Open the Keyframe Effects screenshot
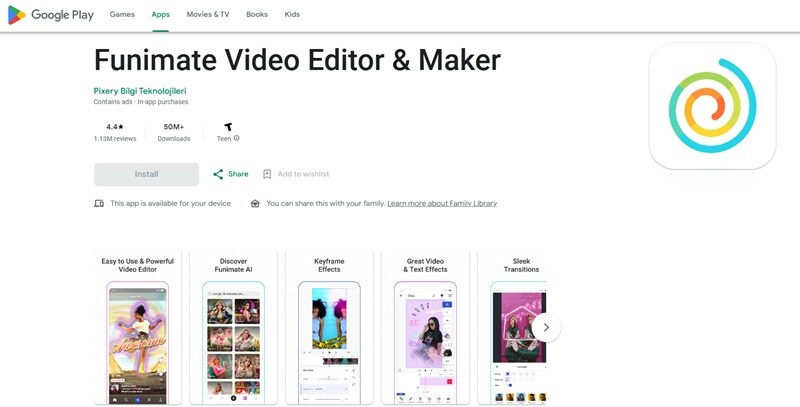Image resolution: width=800 pixels, height=407 pixels. click(329, 327)
